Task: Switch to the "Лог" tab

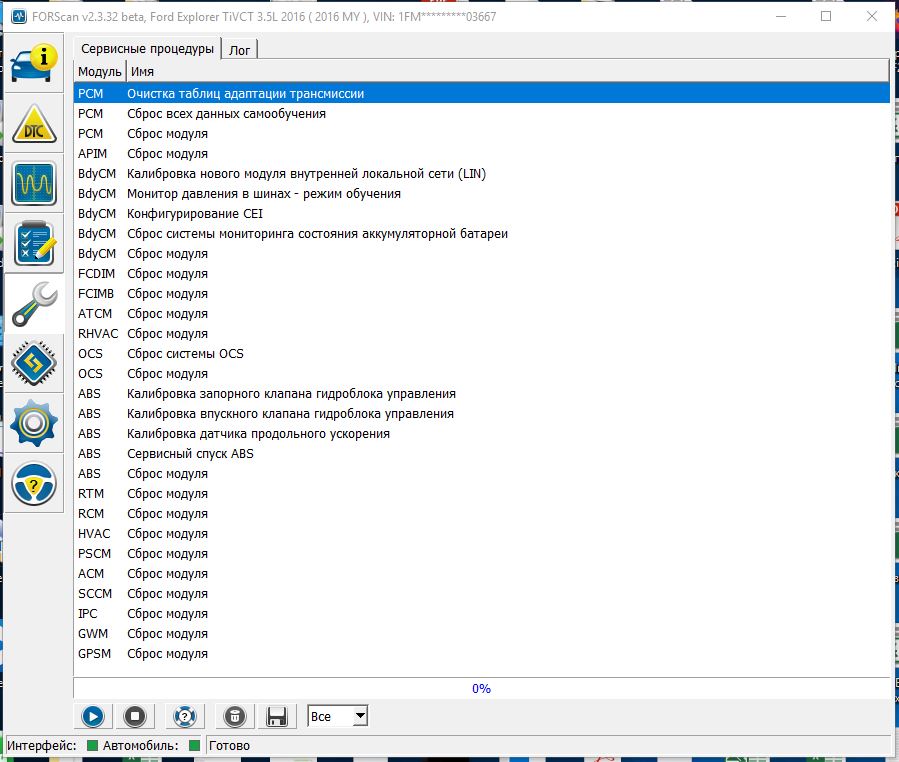Action: pos(240,49)
